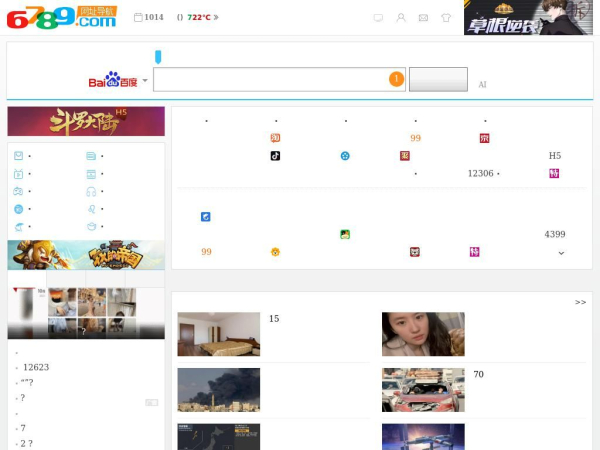Open the black smoke city news thumbnail
The height and width of the screenshot is (450, 600).
pos(219,390)
